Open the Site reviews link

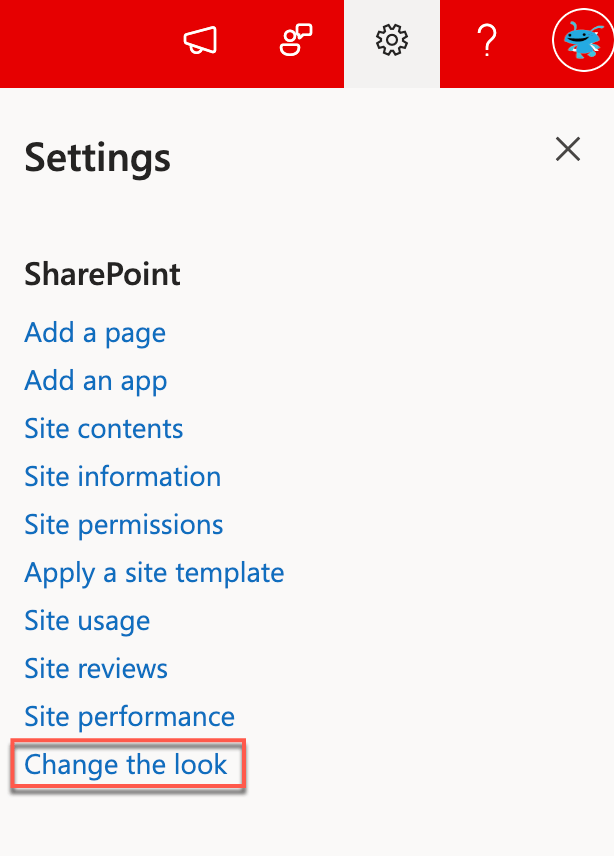tap(96, 669)
